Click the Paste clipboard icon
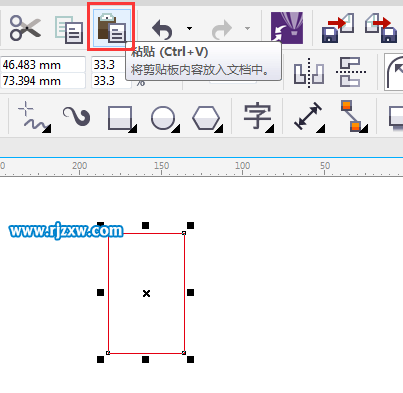 pos(111,28)
